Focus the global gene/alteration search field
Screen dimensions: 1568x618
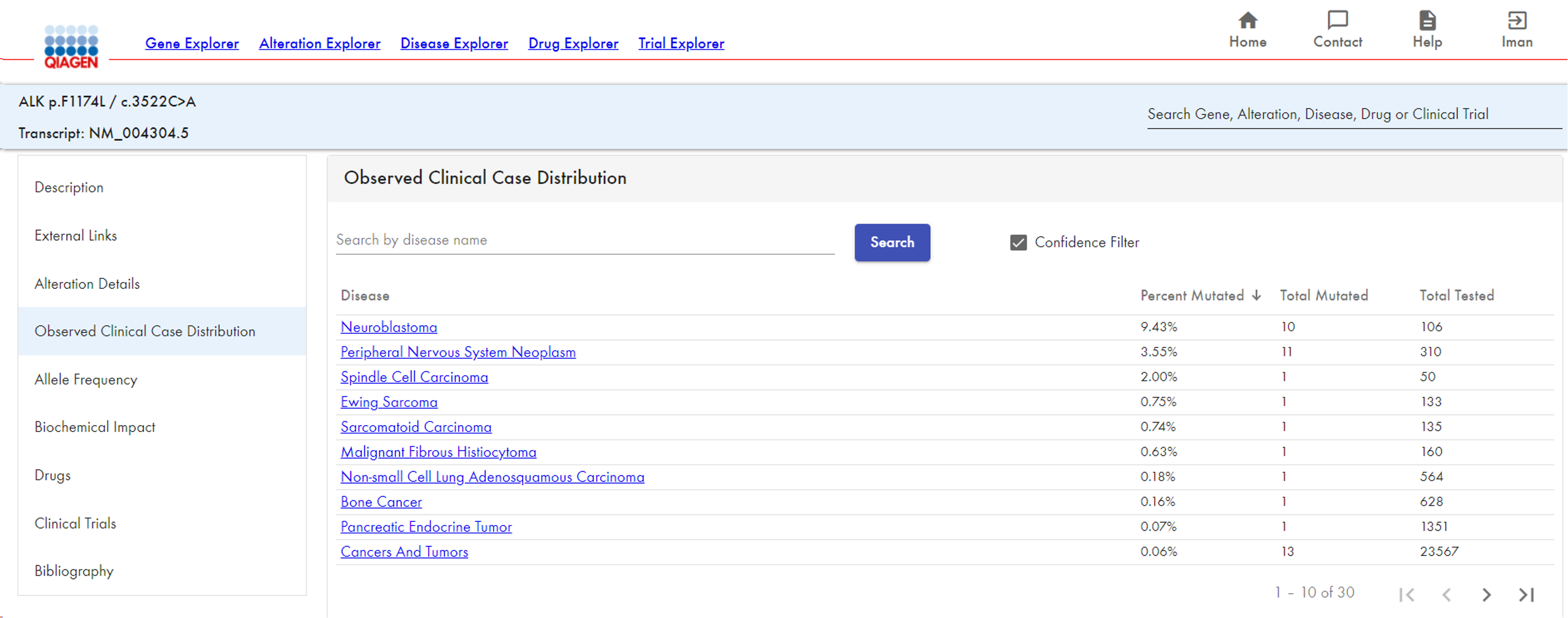[1354, 115]
